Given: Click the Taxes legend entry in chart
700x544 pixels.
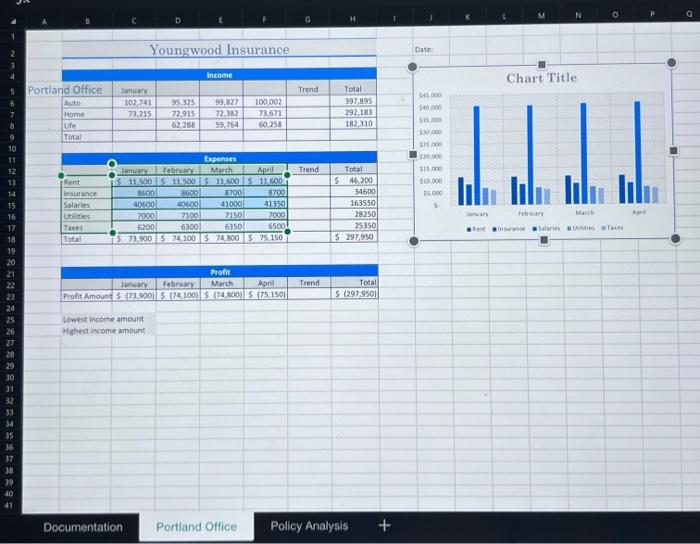Looking at the screenshot, I should point(612,227).
